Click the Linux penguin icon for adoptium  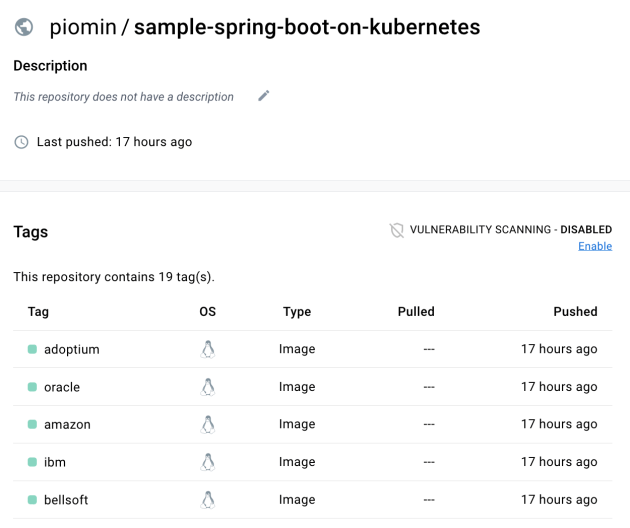(208, 349)
